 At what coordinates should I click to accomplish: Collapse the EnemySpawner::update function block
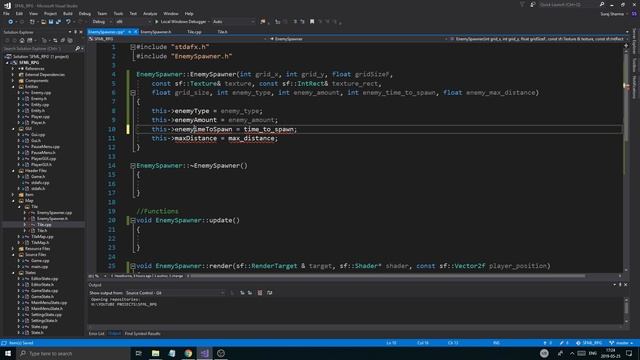click(133, 220)
